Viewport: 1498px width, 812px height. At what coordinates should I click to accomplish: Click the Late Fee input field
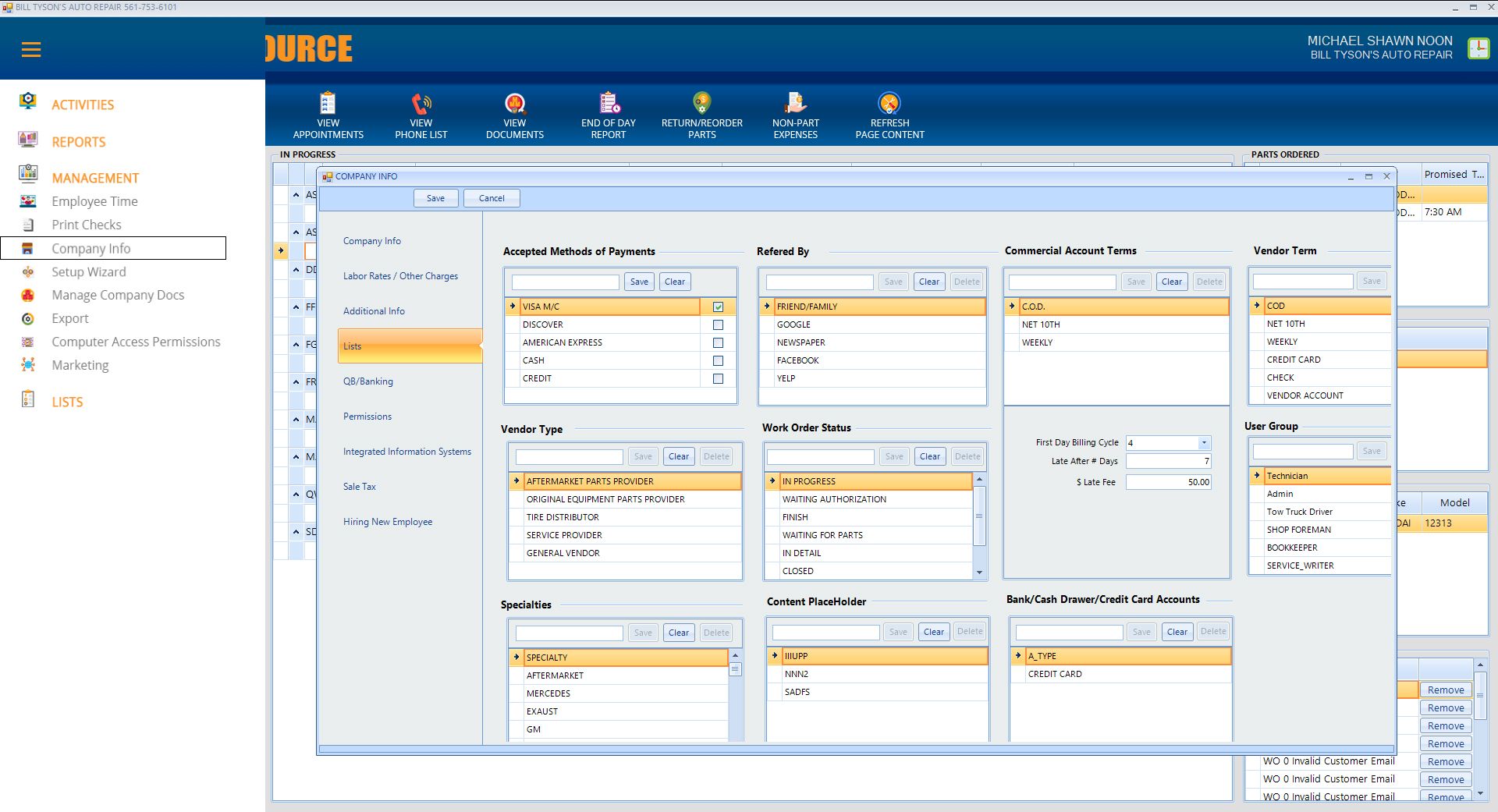coord(1168,482)
